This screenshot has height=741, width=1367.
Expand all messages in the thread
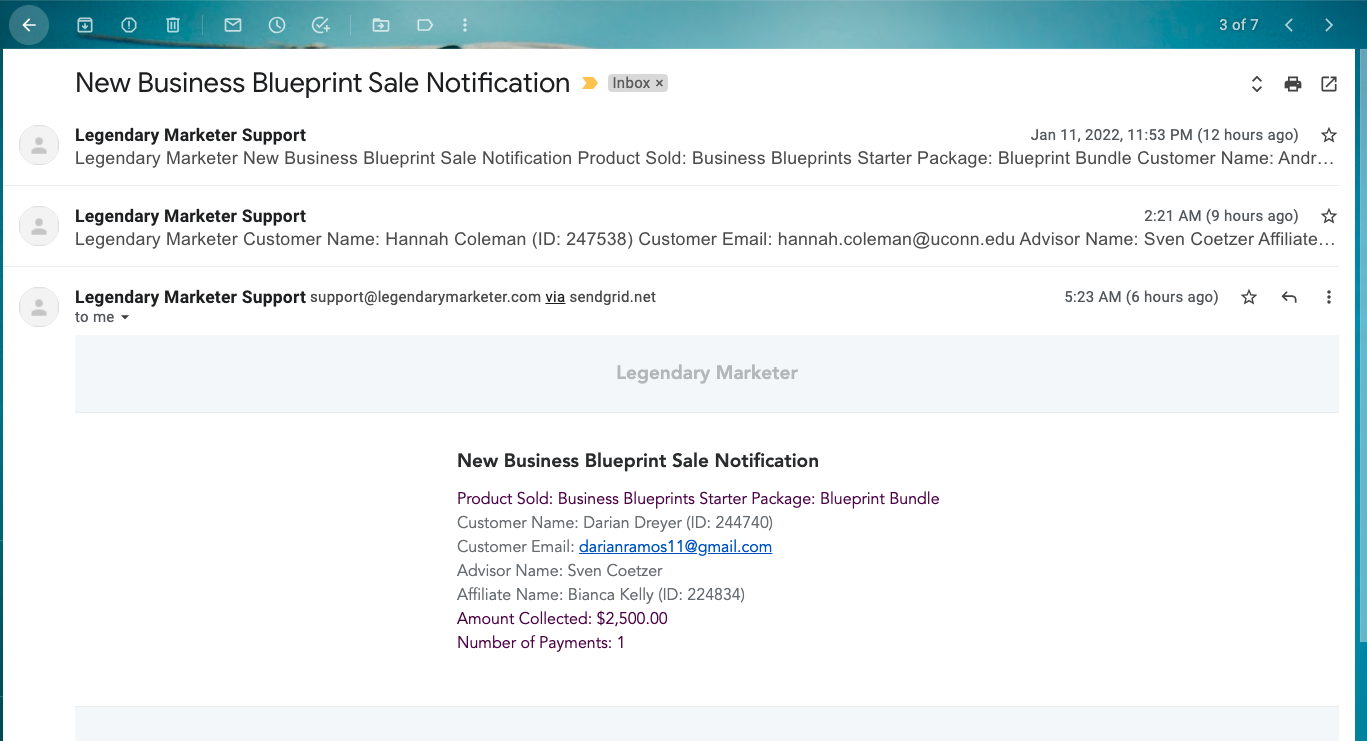coord(1256,84)
